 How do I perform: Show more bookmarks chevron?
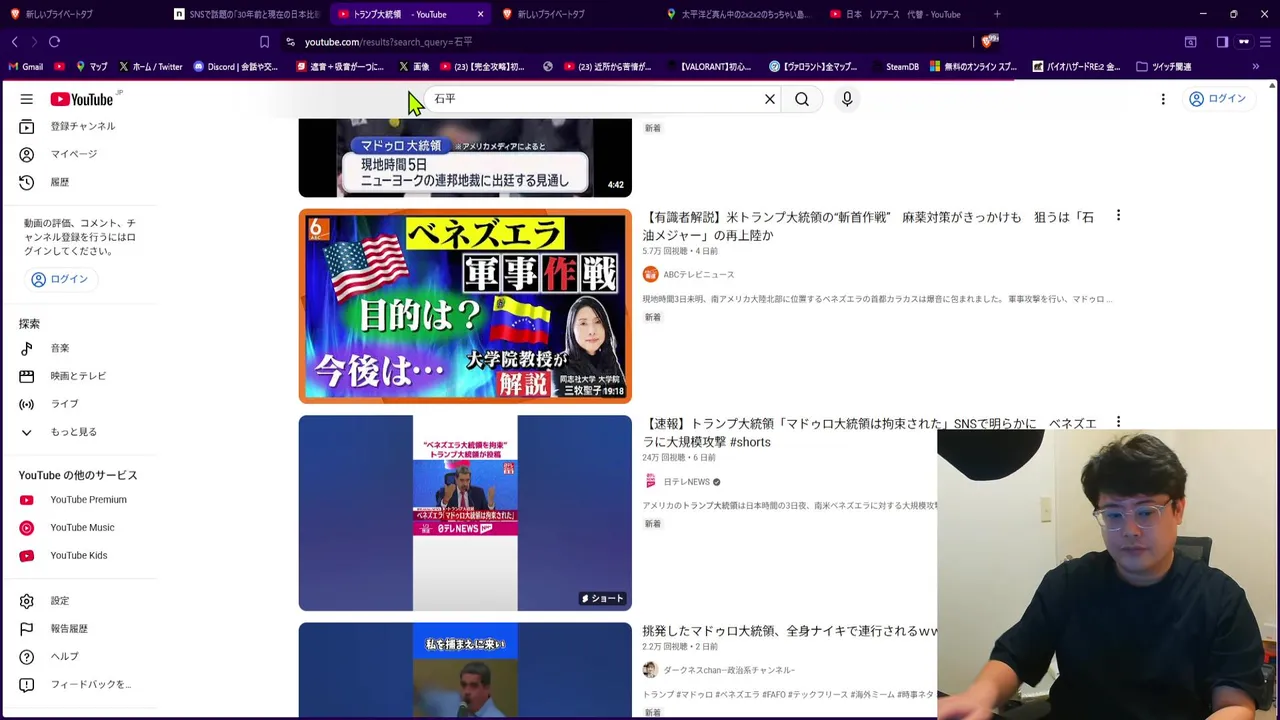click(x=1256, y=67)
